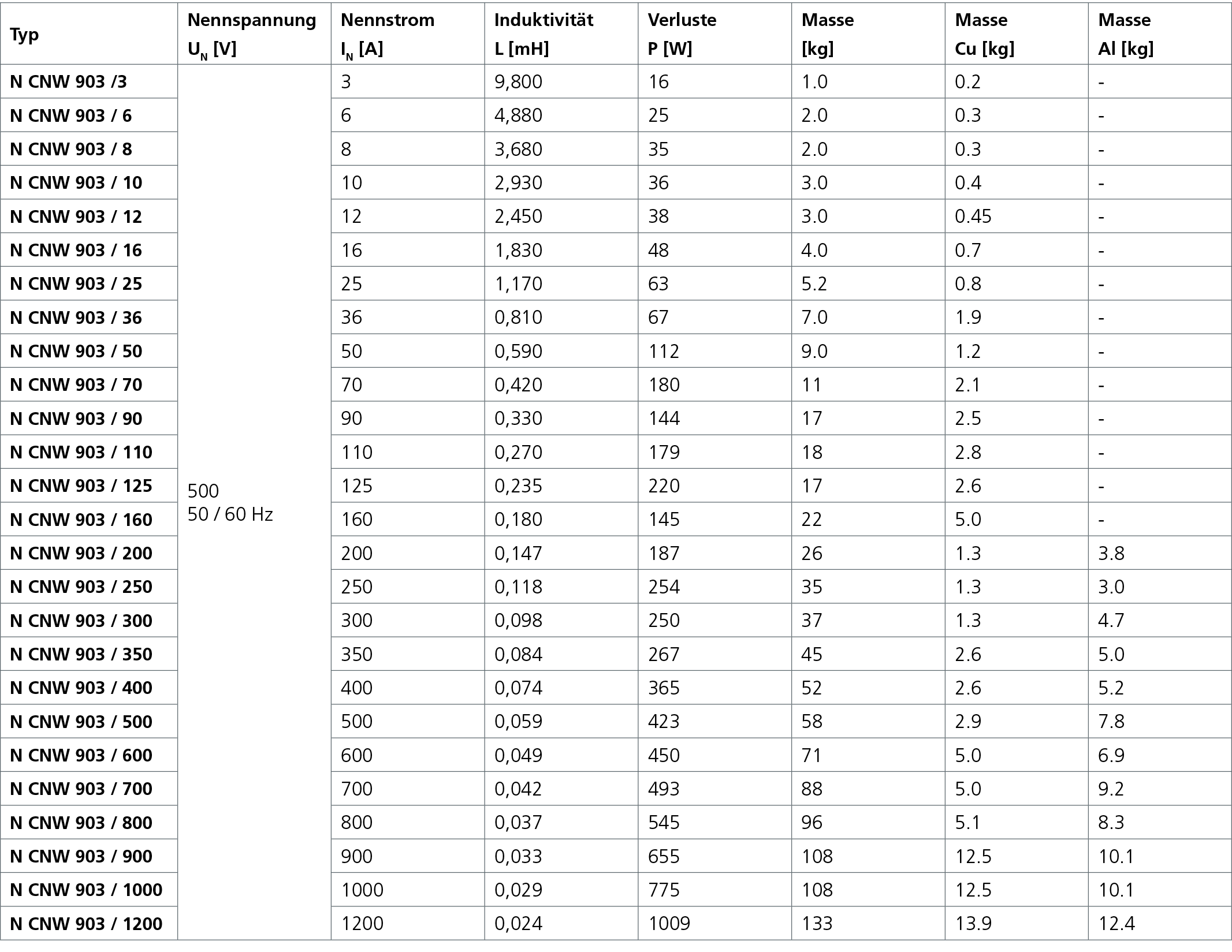Screen dimensions: 1232x952
Task: Click the 'Nennstrom' column header
Action: pos(408,33)
